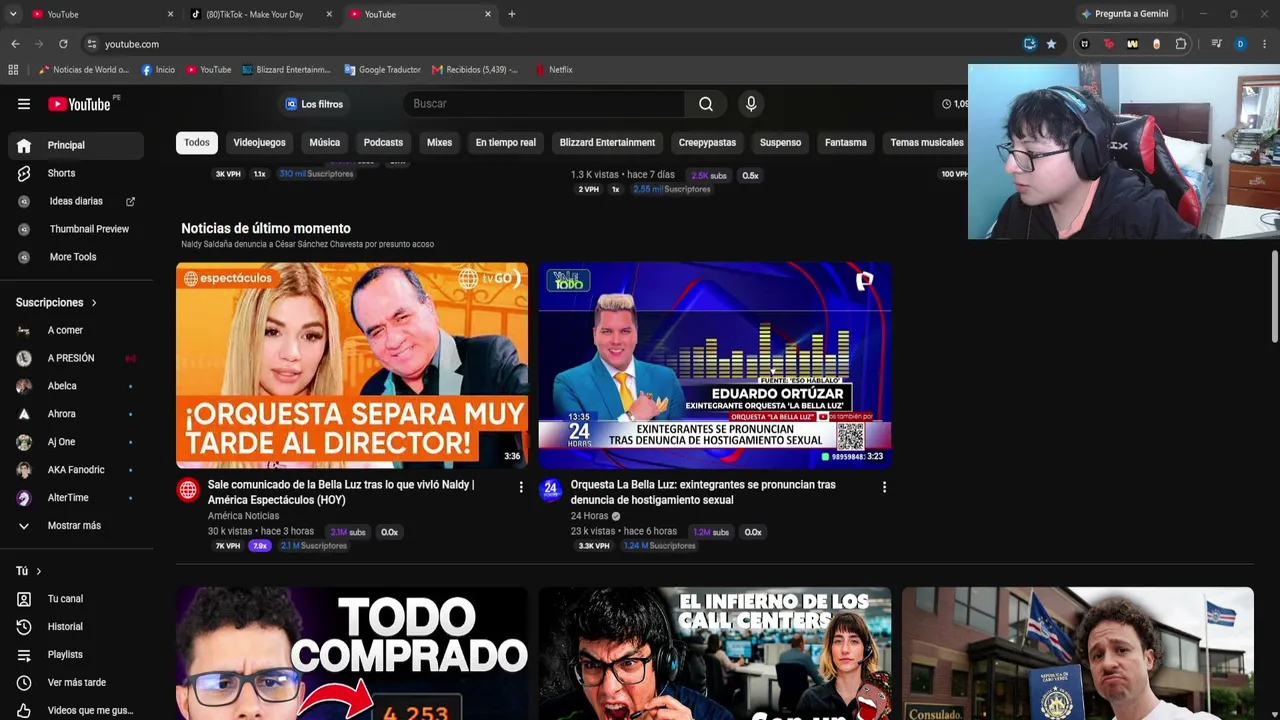The height and width of the screenshot is (720, 1280).
Task: Go back to previous page
Action: (x=15, y=44)
